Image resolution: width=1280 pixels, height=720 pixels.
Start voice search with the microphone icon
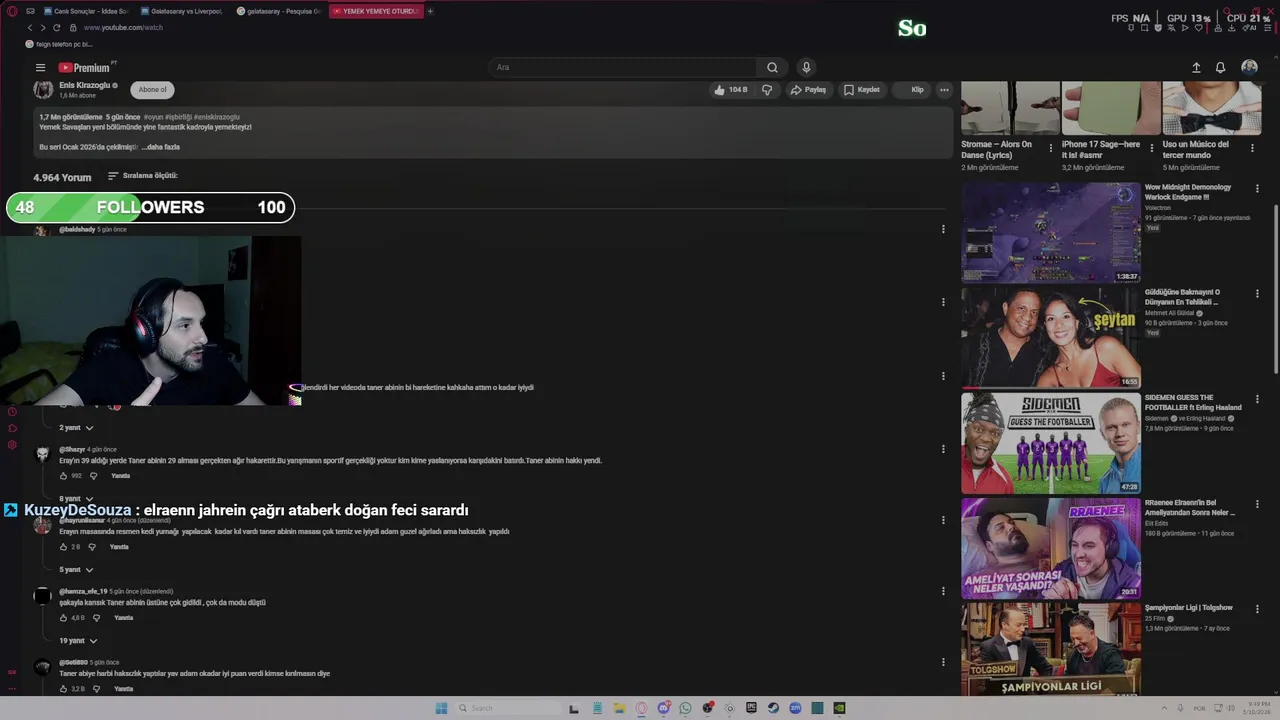click(806, 68)
